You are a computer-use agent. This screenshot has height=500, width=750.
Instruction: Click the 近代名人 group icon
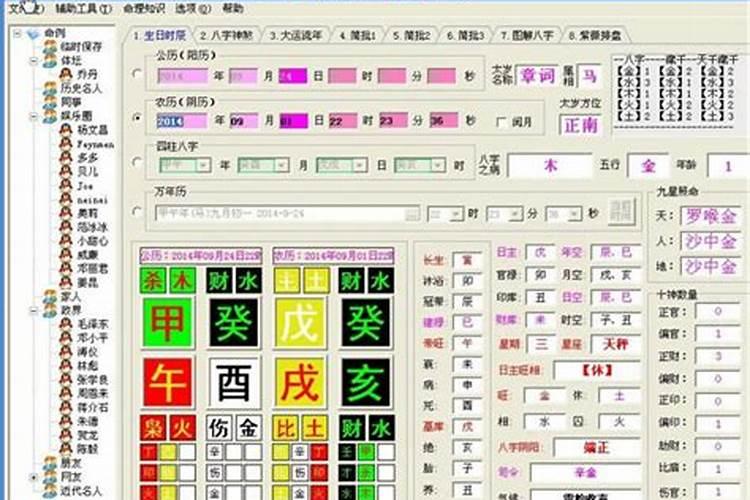tap(50, 490)
